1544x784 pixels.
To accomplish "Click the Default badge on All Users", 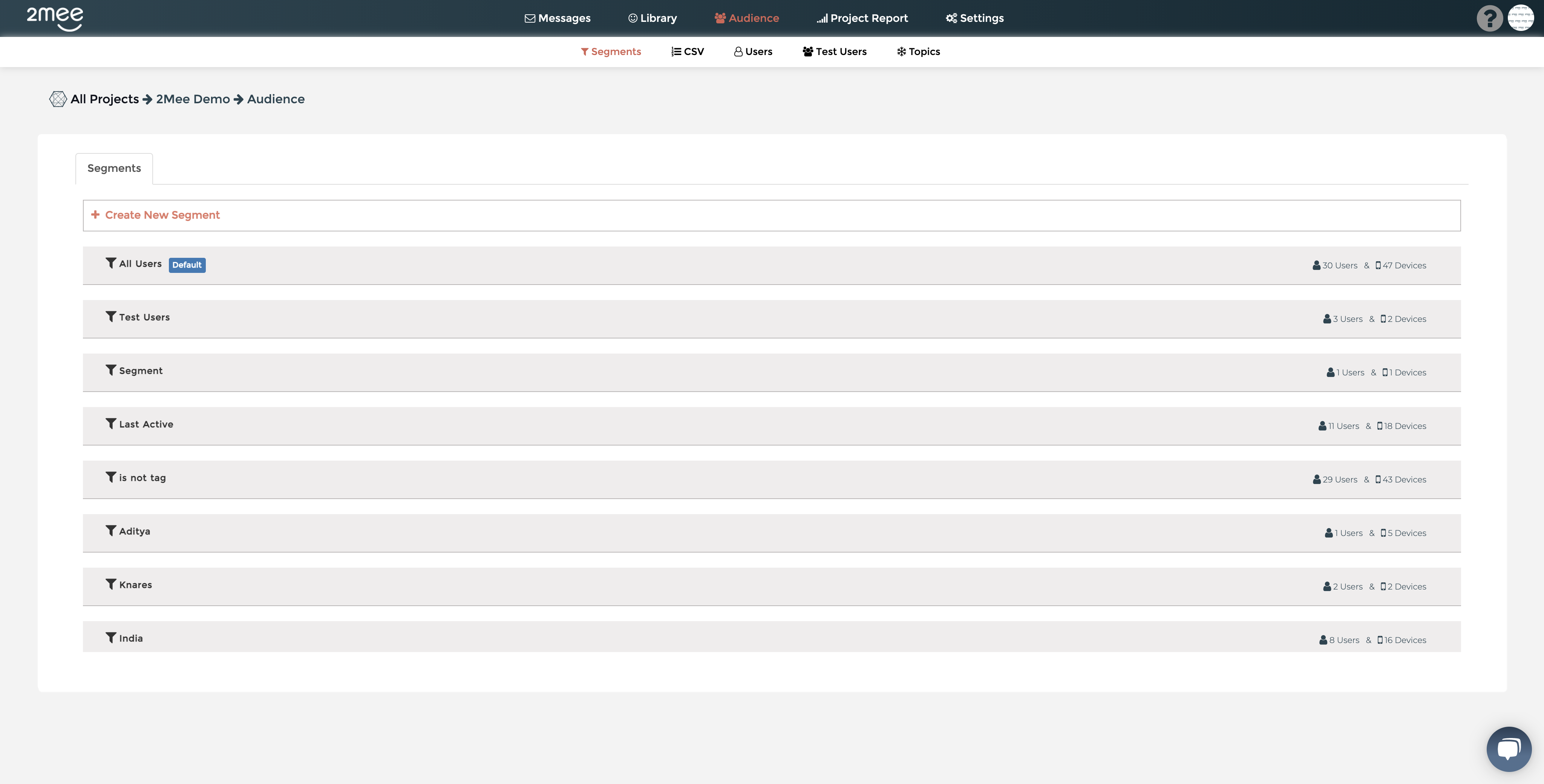I will pos(187,265).
